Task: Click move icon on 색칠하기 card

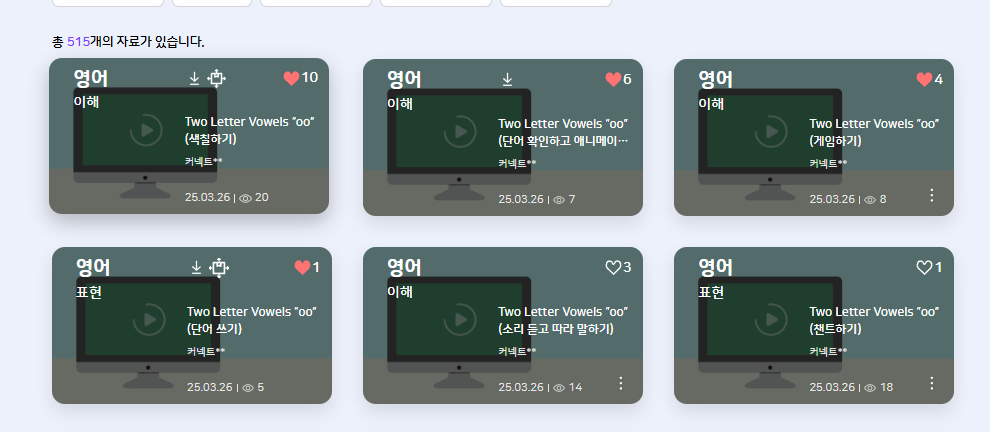Action: (217, 78)
